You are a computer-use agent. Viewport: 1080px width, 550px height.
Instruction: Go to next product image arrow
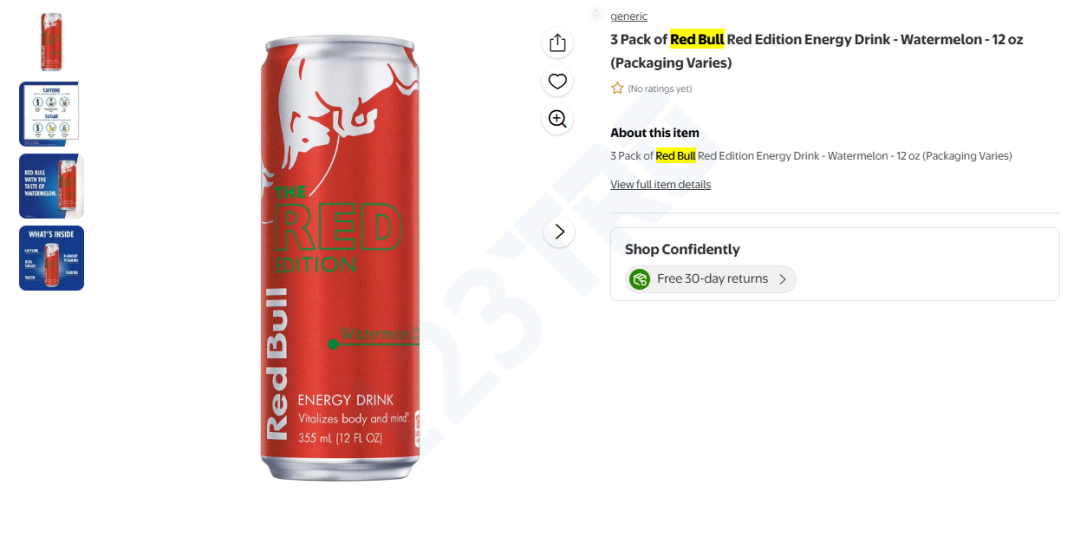pyautogui.click(x=559, y=232)
